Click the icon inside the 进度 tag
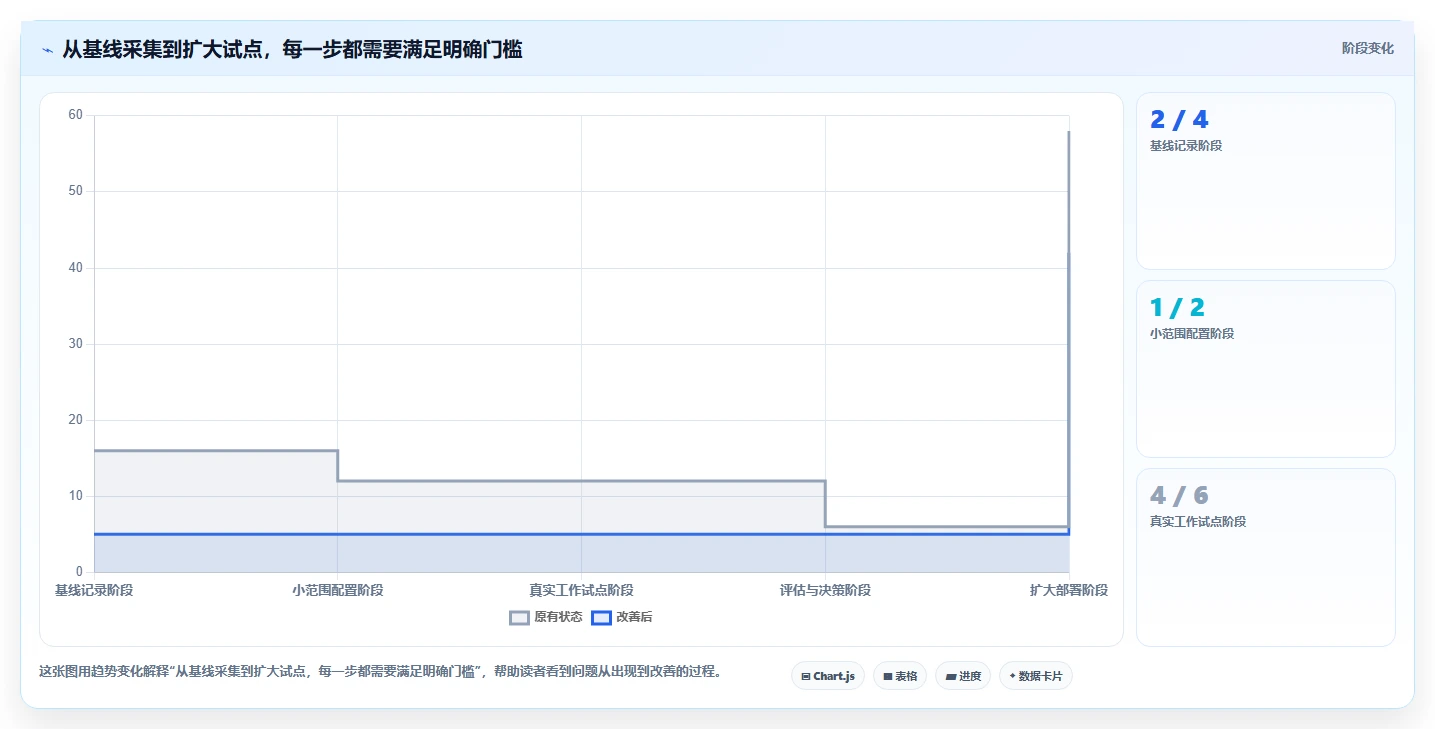 click(950, 677)
